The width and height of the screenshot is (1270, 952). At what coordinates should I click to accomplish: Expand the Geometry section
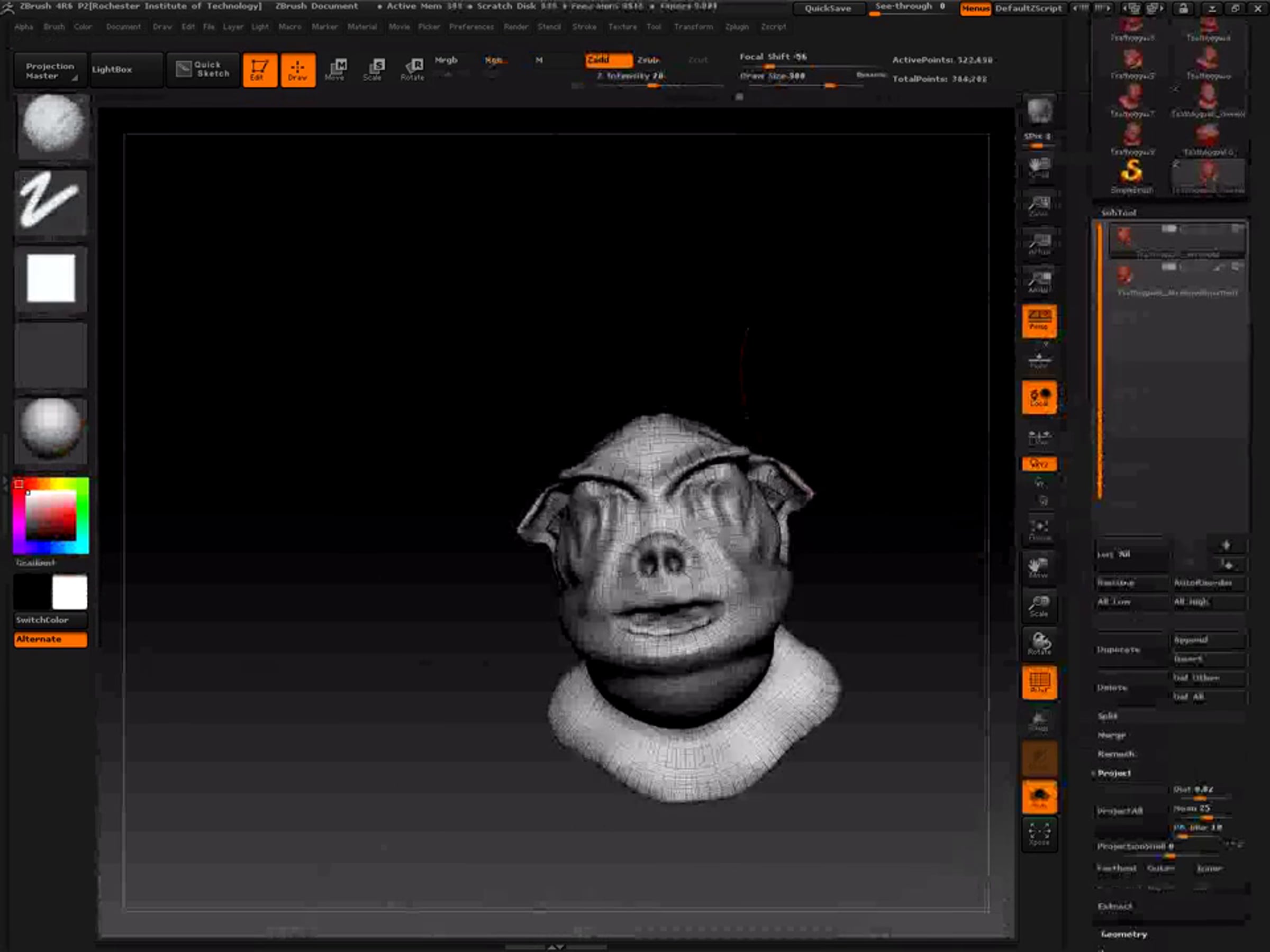click(1123, 934)
